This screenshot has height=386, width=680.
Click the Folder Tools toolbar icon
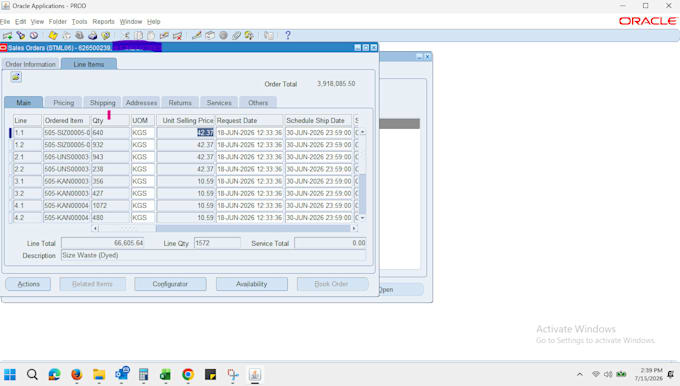tap(249, 36)
